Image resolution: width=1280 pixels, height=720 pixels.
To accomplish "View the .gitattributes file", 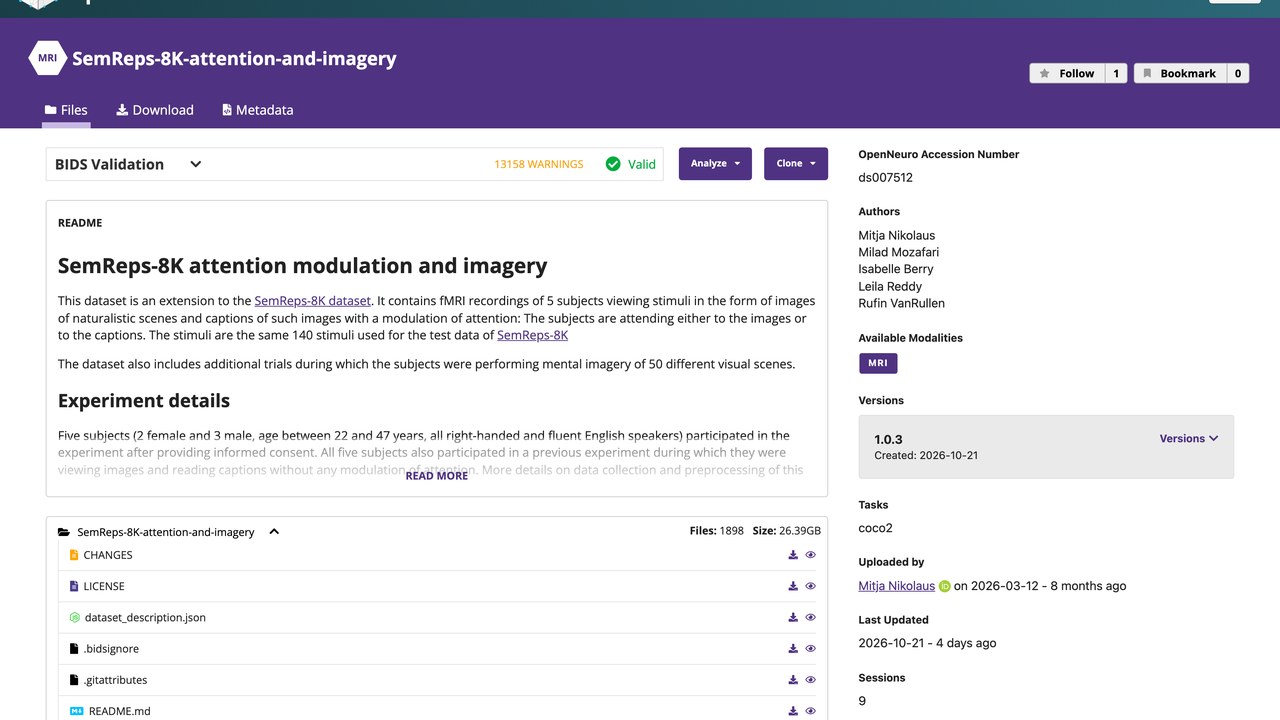I will pos(811,680).
